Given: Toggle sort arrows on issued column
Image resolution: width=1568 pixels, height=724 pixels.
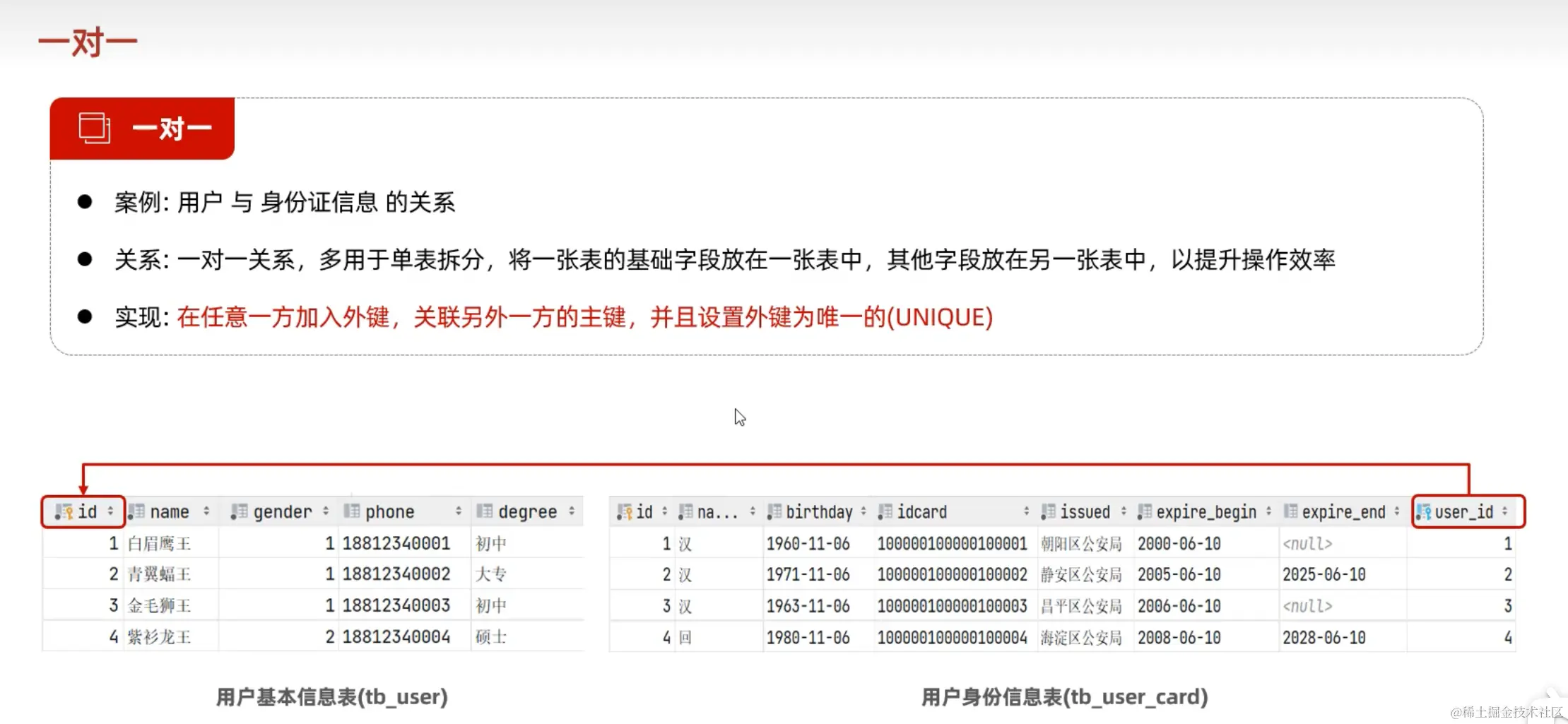Looking at the screenshot, I should point(1124,511).
